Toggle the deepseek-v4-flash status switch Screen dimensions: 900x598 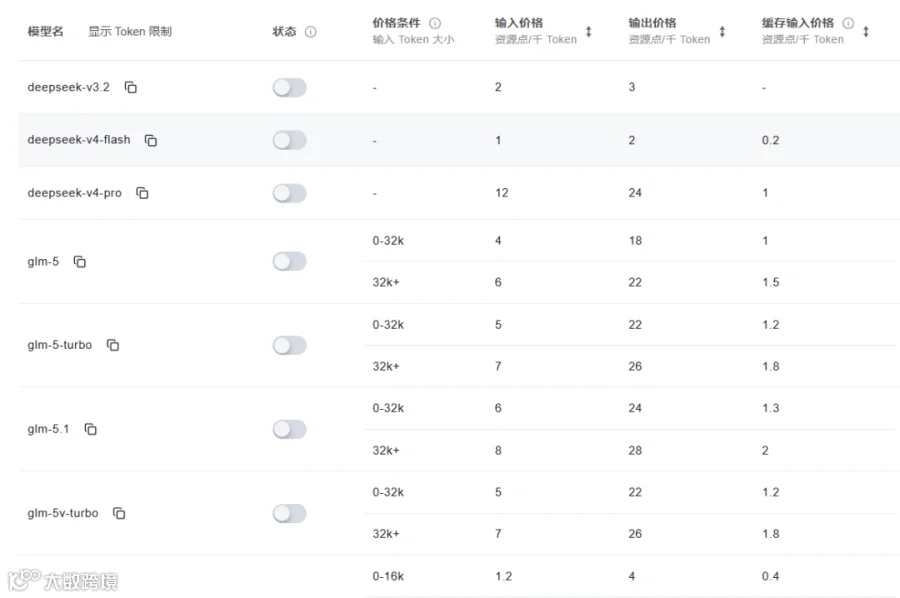(x=289, y=140)
